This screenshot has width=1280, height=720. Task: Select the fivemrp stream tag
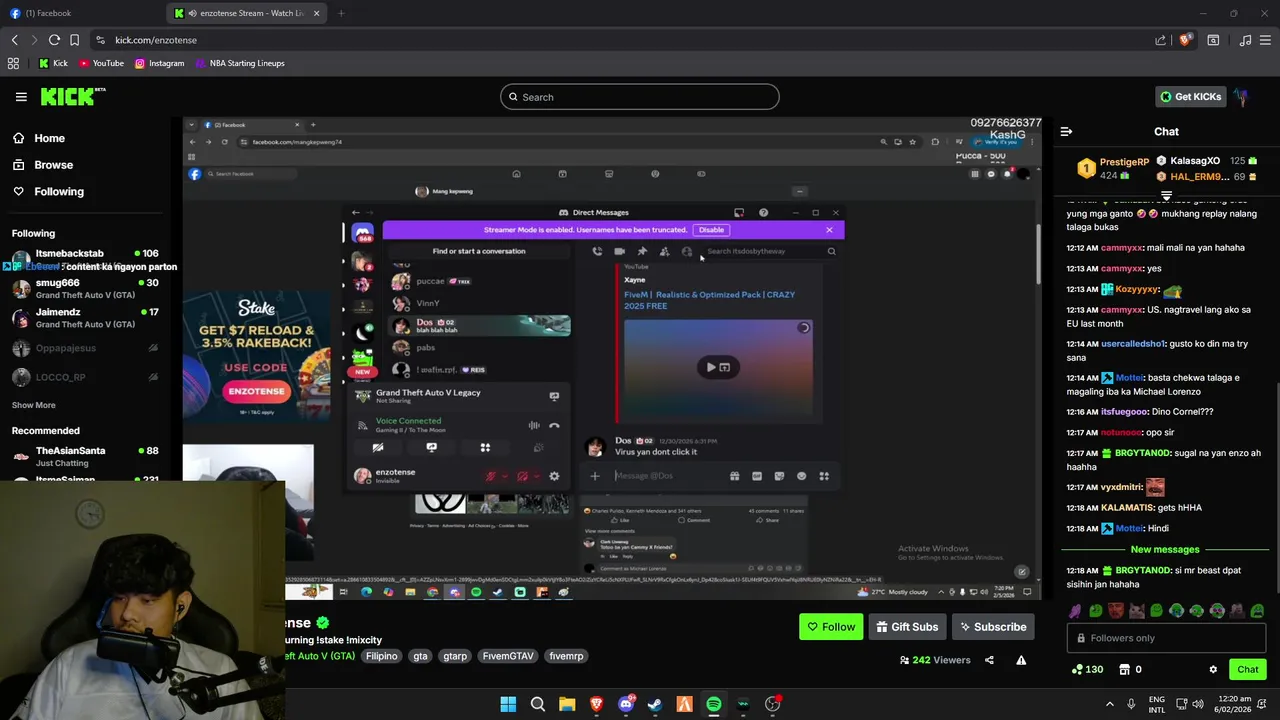pyautogui.click(x=566, y=656)
